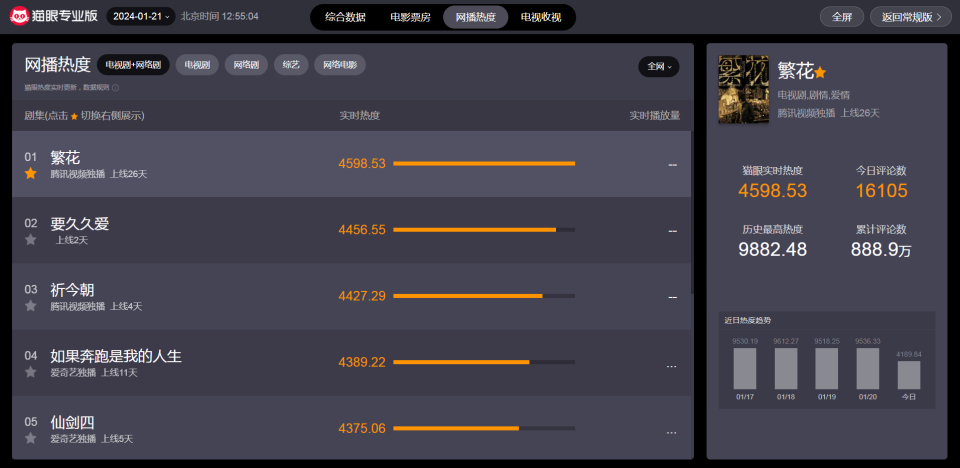Switch to the 电影票房 tab
This screenshot has height=468, width=960.
click(x=410, y=17)
